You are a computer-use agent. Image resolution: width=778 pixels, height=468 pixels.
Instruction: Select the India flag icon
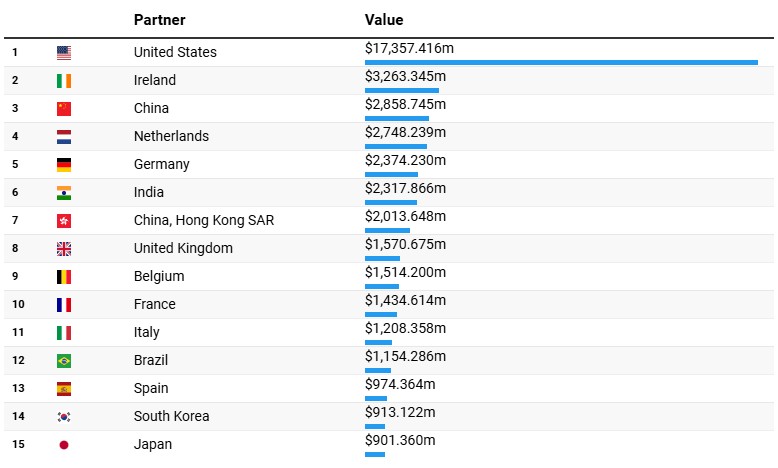64,193
